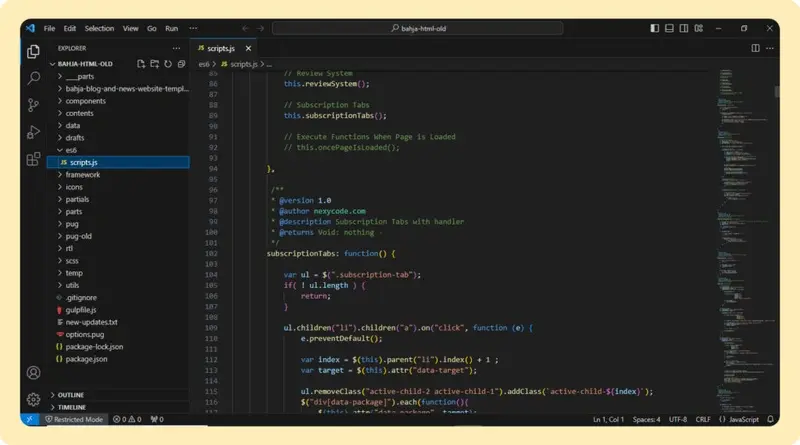Open Explorer views and more actions menu
The width and height of the screenshot is (800, 445).
tap(176, 48)
